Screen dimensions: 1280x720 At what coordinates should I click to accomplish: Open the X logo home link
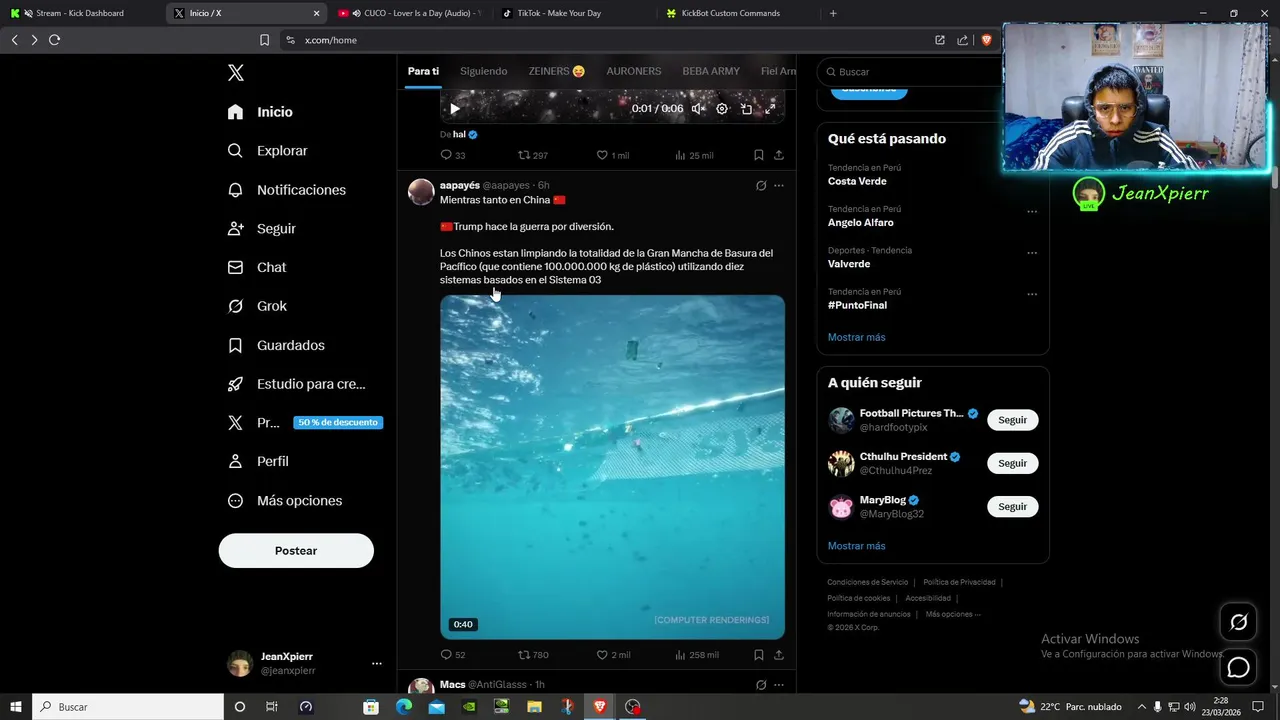pos(235,73)
